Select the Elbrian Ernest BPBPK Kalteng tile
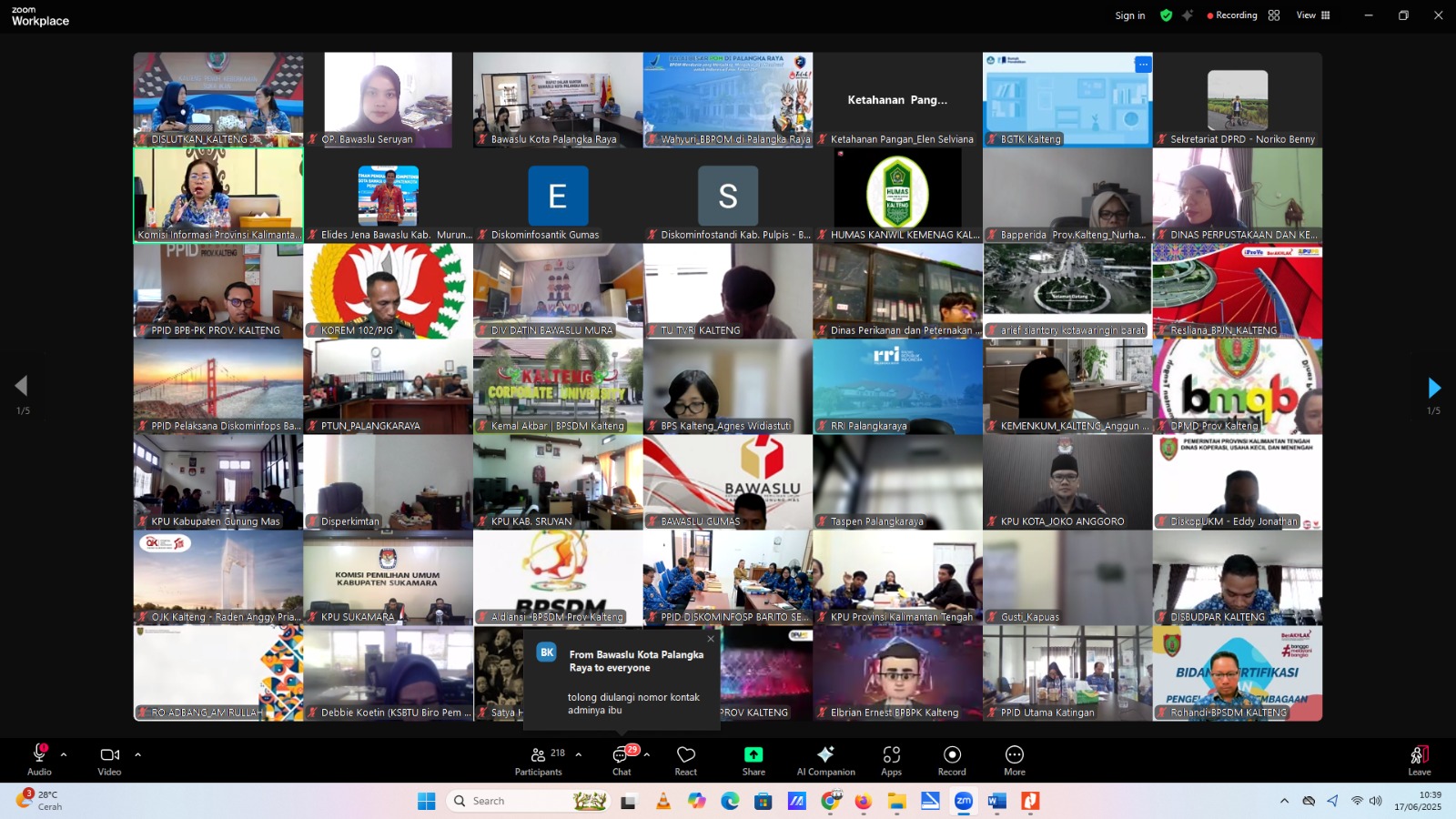The width and height of the screenshot is (1456, 819). 898,673
